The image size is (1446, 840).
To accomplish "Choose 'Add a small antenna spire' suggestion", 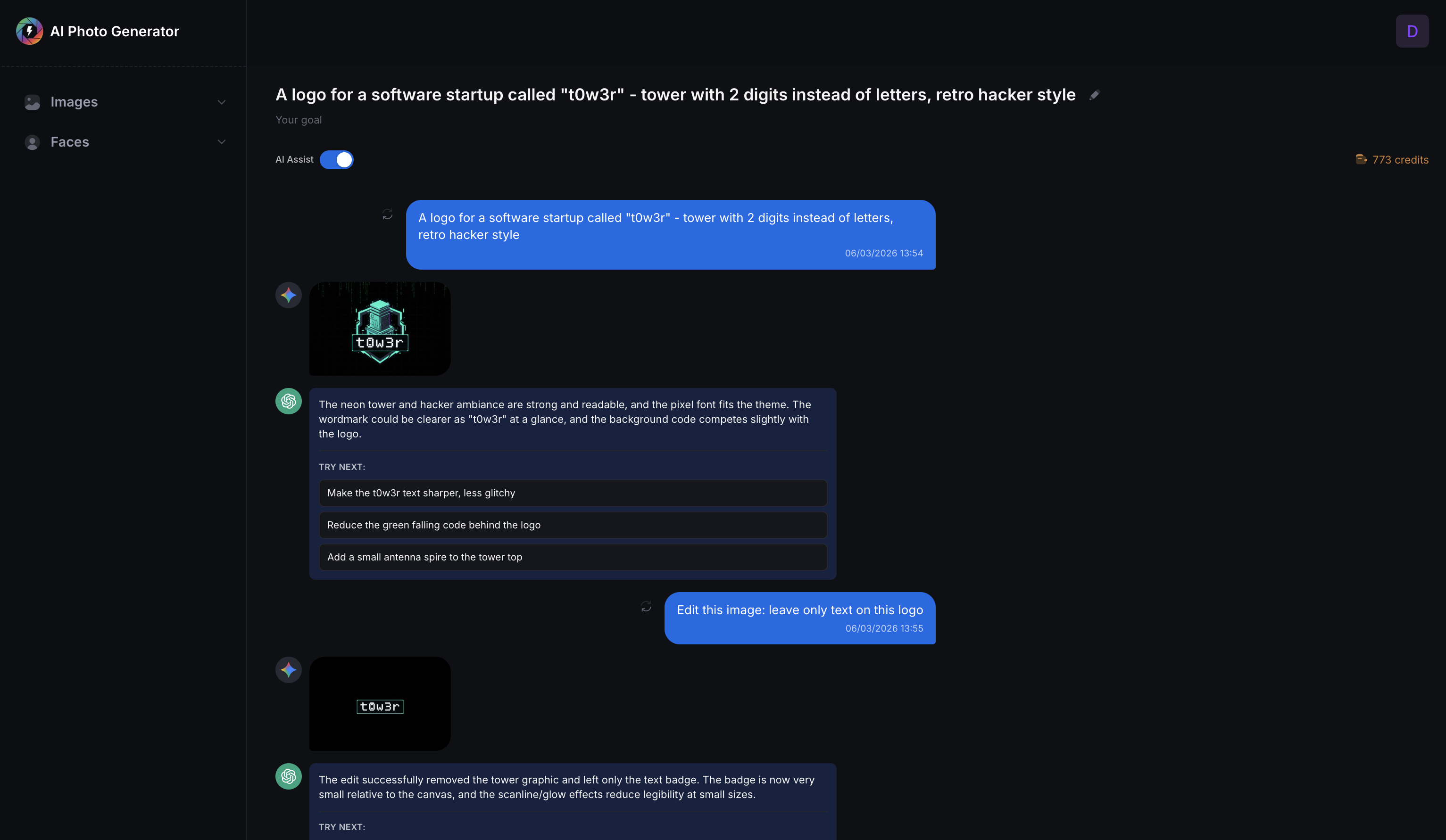I will point(573,557).
